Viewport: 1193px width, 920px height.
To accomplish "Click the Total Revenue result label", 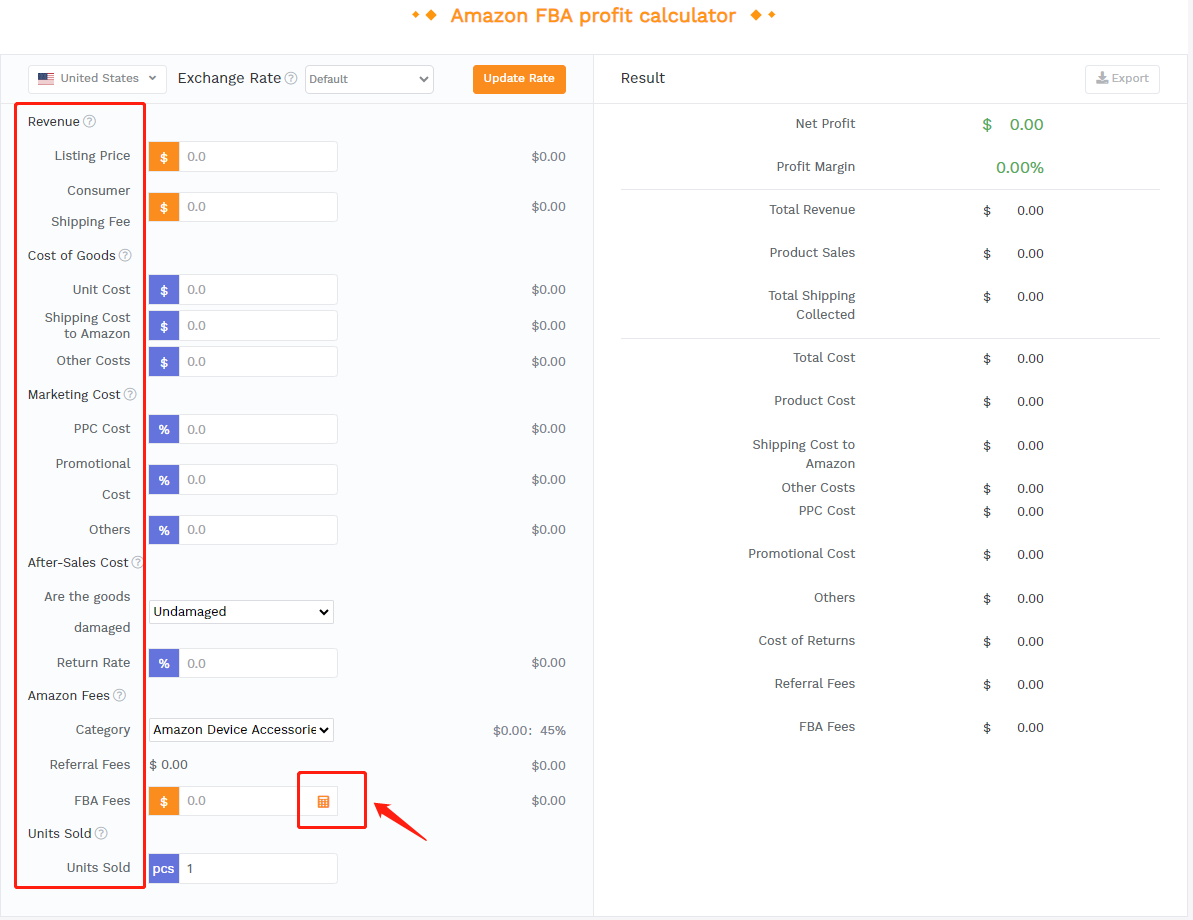I will click(x=812, y=210).
